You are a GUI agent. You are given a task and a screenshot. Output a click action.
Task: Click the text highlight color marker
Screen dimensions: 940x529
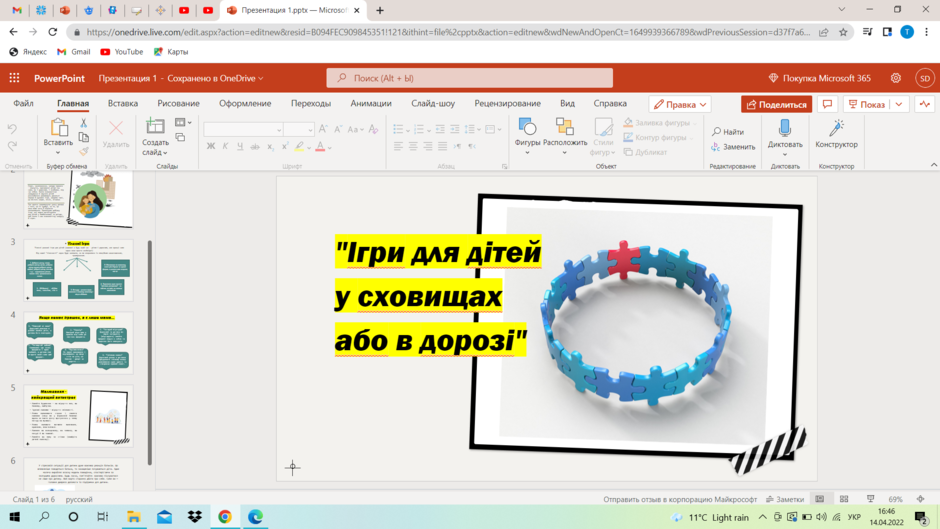(299, 146)
